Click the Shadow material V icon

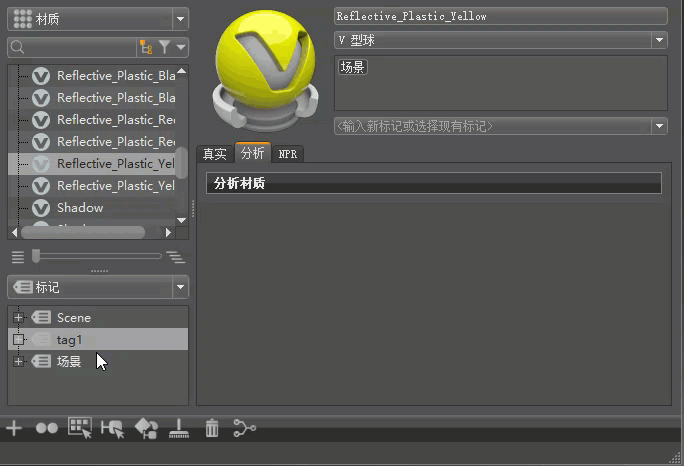(x=41, y=208)
